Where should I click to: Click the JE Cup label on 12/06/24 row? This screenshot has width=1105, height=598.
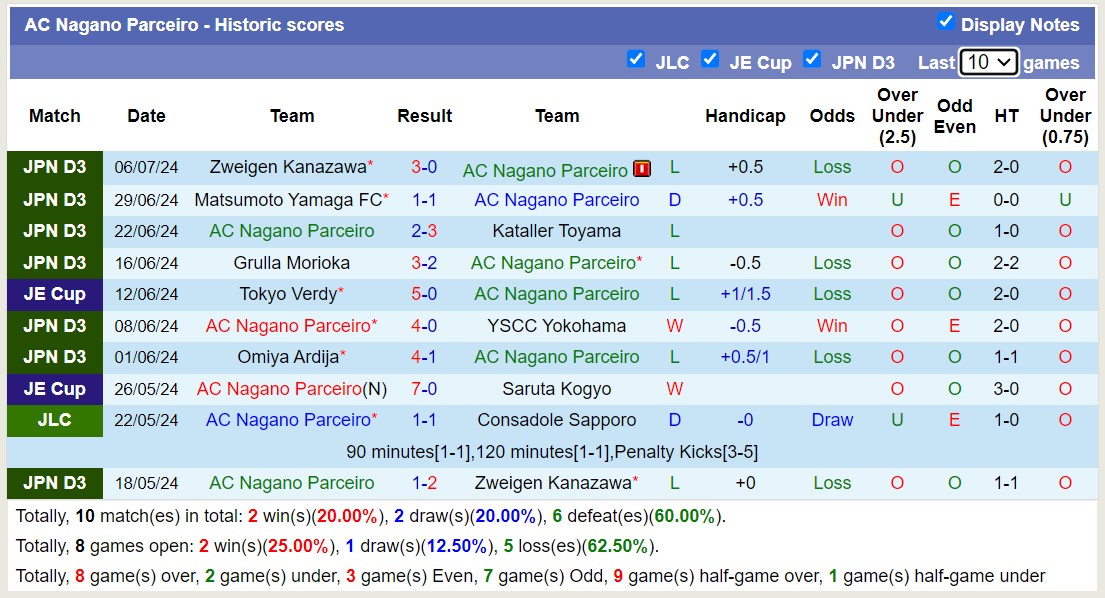(x=55, y=294)
